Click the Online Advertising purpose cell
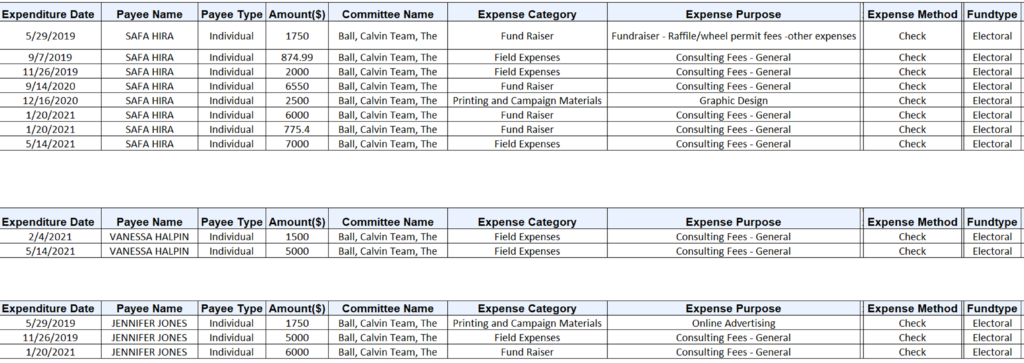The width and height of the screenshot is (1024, 363). (733, 323)
